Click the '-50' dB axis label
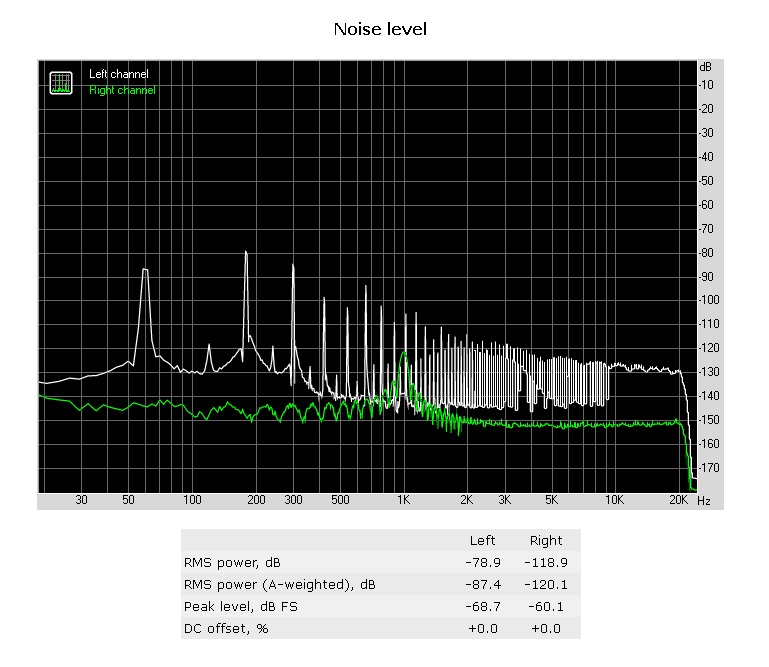The image size is (769, 667). pyautogui.click(x=706, y=181)
